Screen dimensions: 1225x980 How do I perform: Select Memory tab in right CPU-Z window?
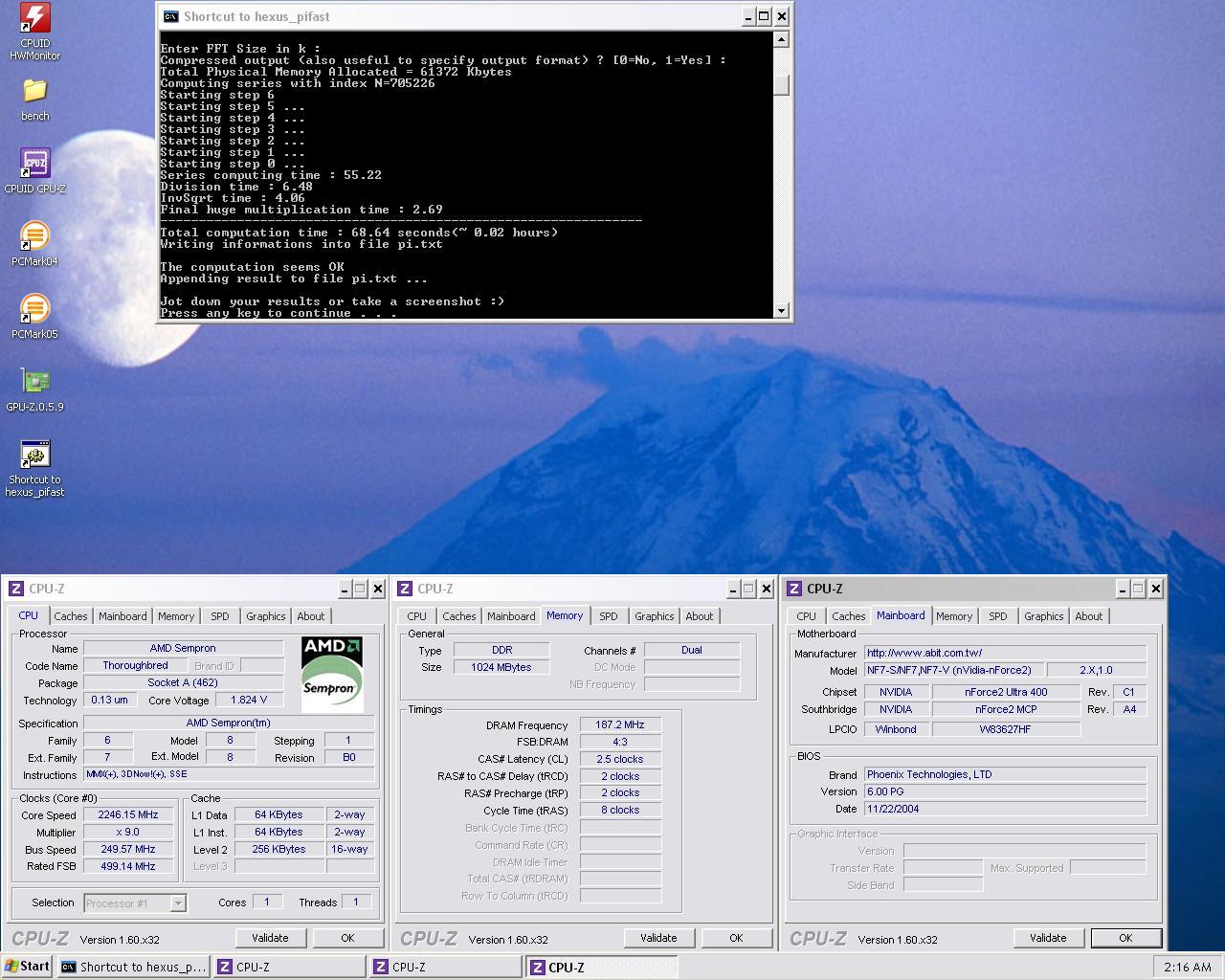[x=954, y=616]
